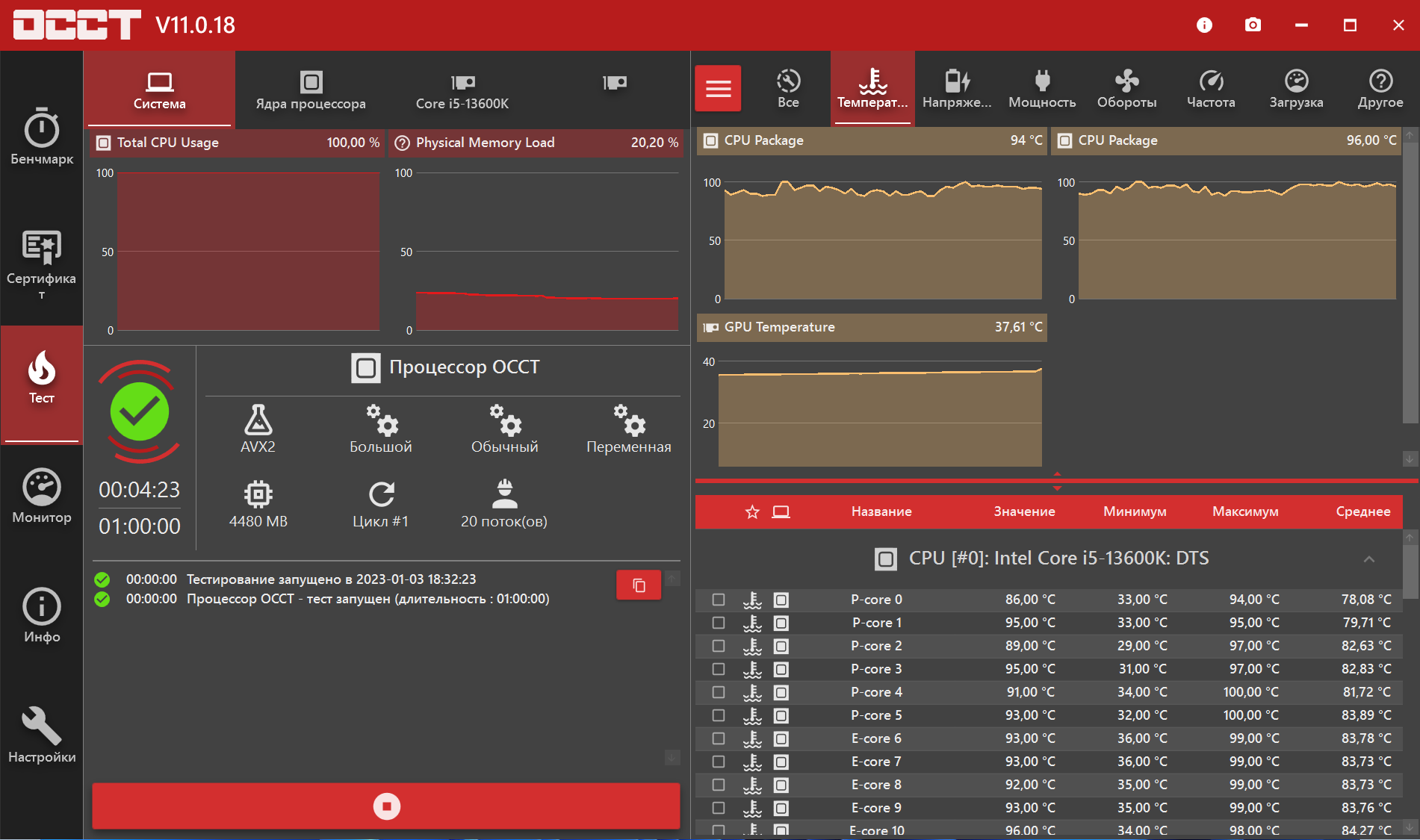Screen dimensions: 1420x840
Task: Copy the log with the red copy button
Action: (x=639, y=585)
